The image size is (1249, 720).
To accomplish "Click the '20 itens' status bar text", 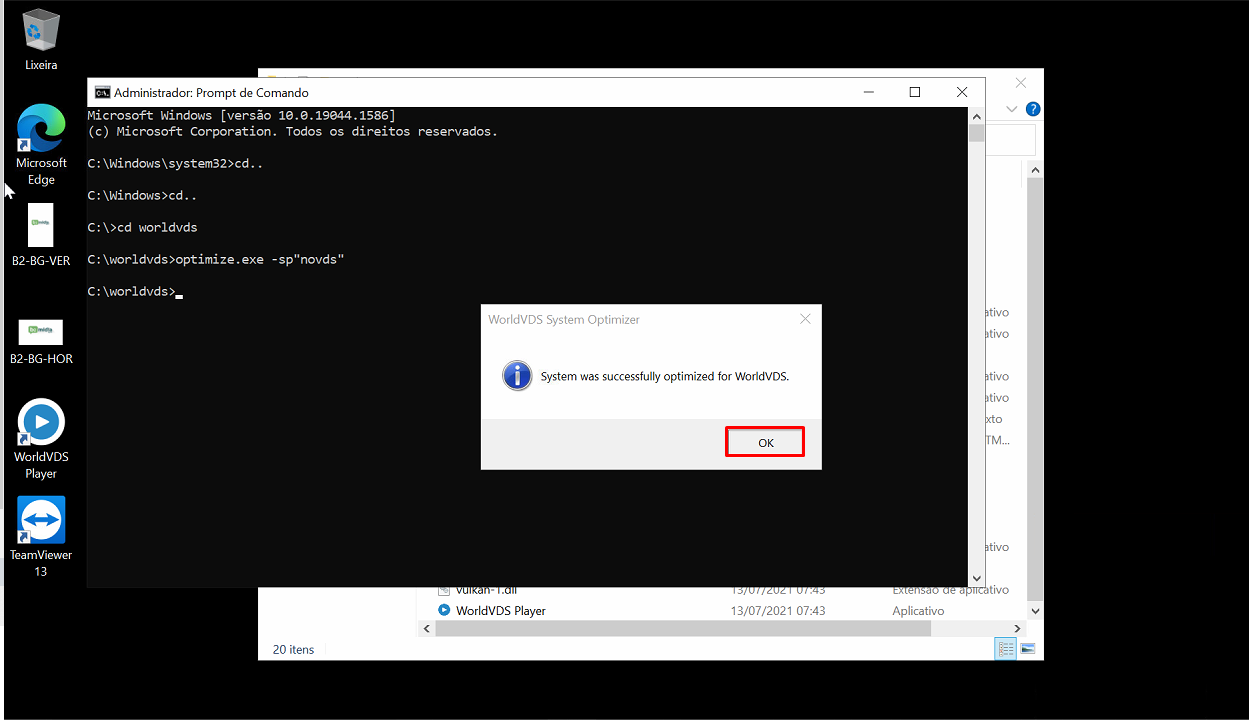I will tap(293, 650).
